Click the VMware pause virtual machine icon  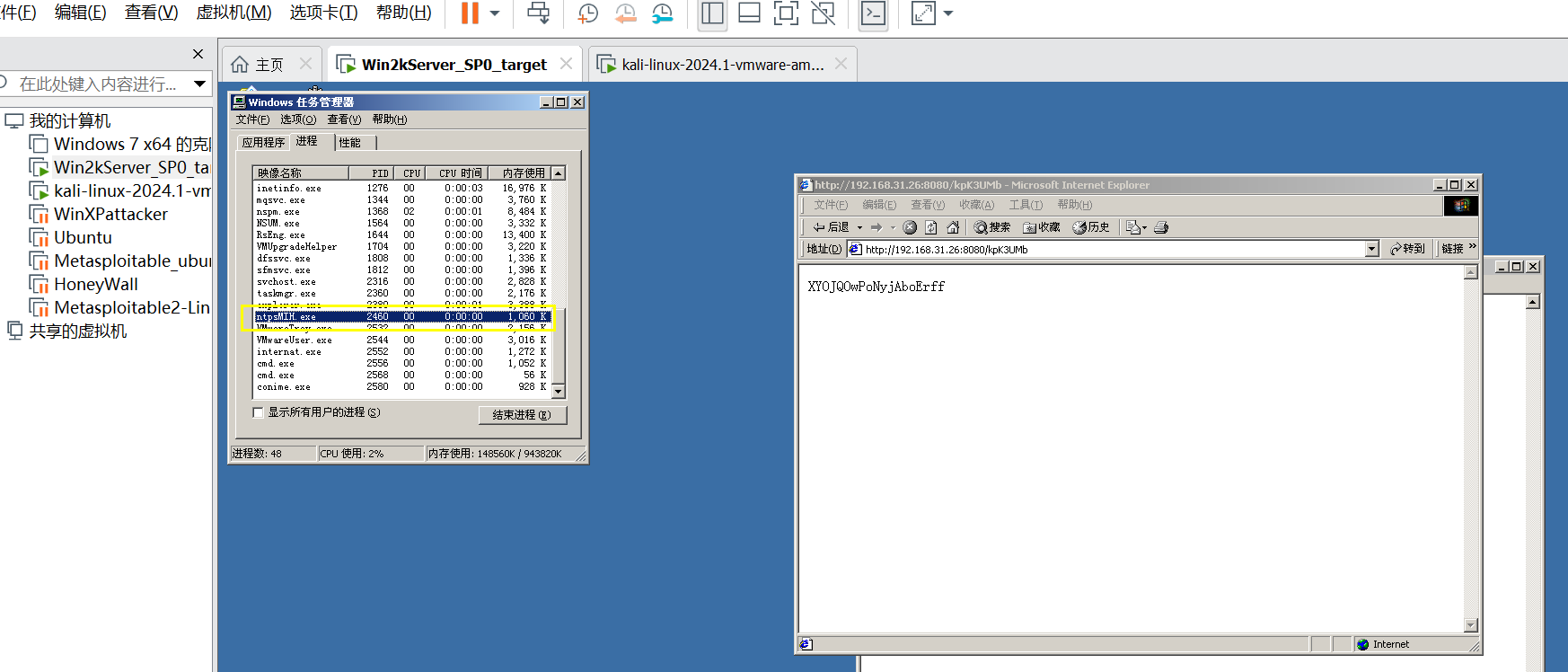pyautogui.click(x=469, y=13)
